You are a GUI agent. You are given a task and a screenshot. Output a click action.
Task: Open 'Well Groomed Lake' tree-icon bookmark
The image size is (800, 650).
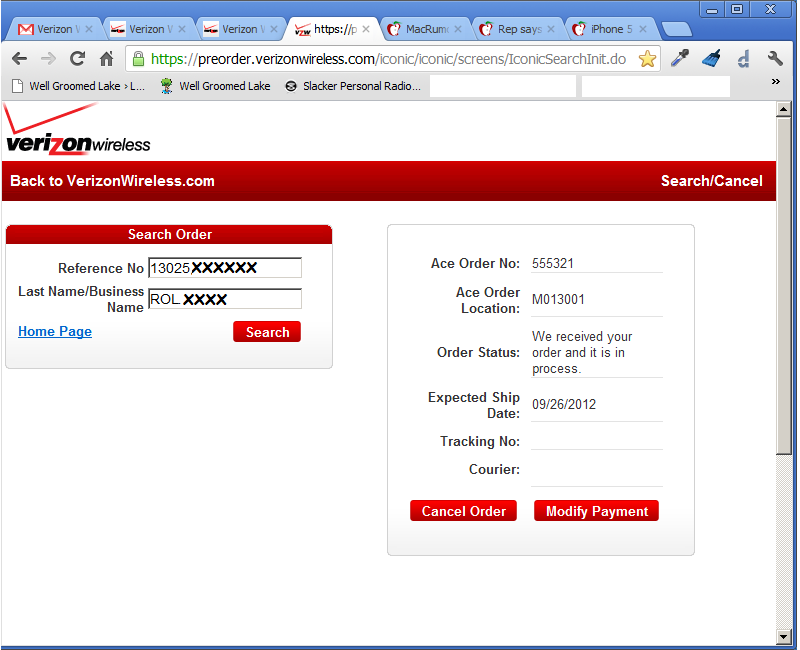pos(215,86)
